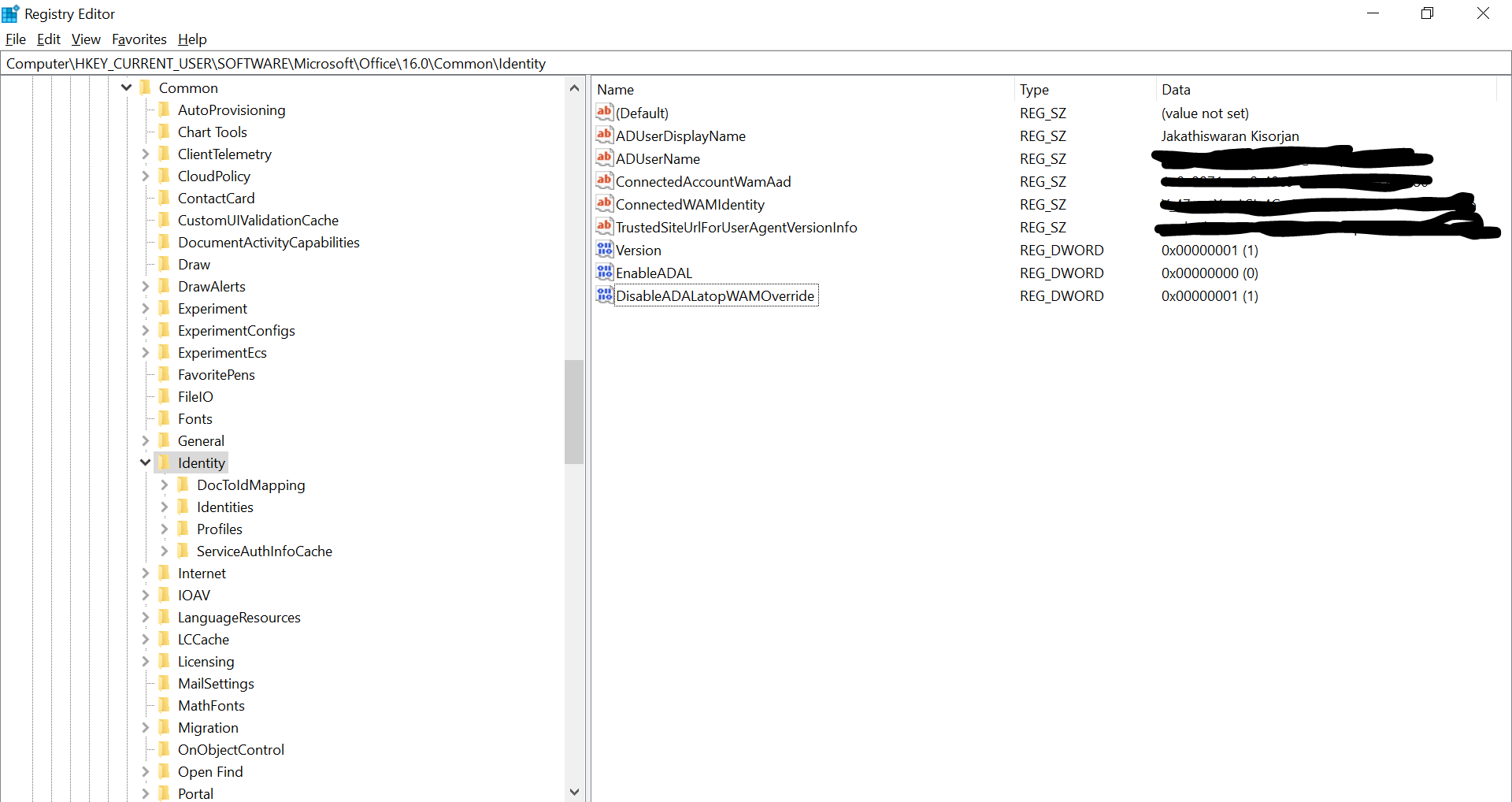
Task: Click the Jakathiswaran Kisorjan data value
Action: click(1230, 136)
